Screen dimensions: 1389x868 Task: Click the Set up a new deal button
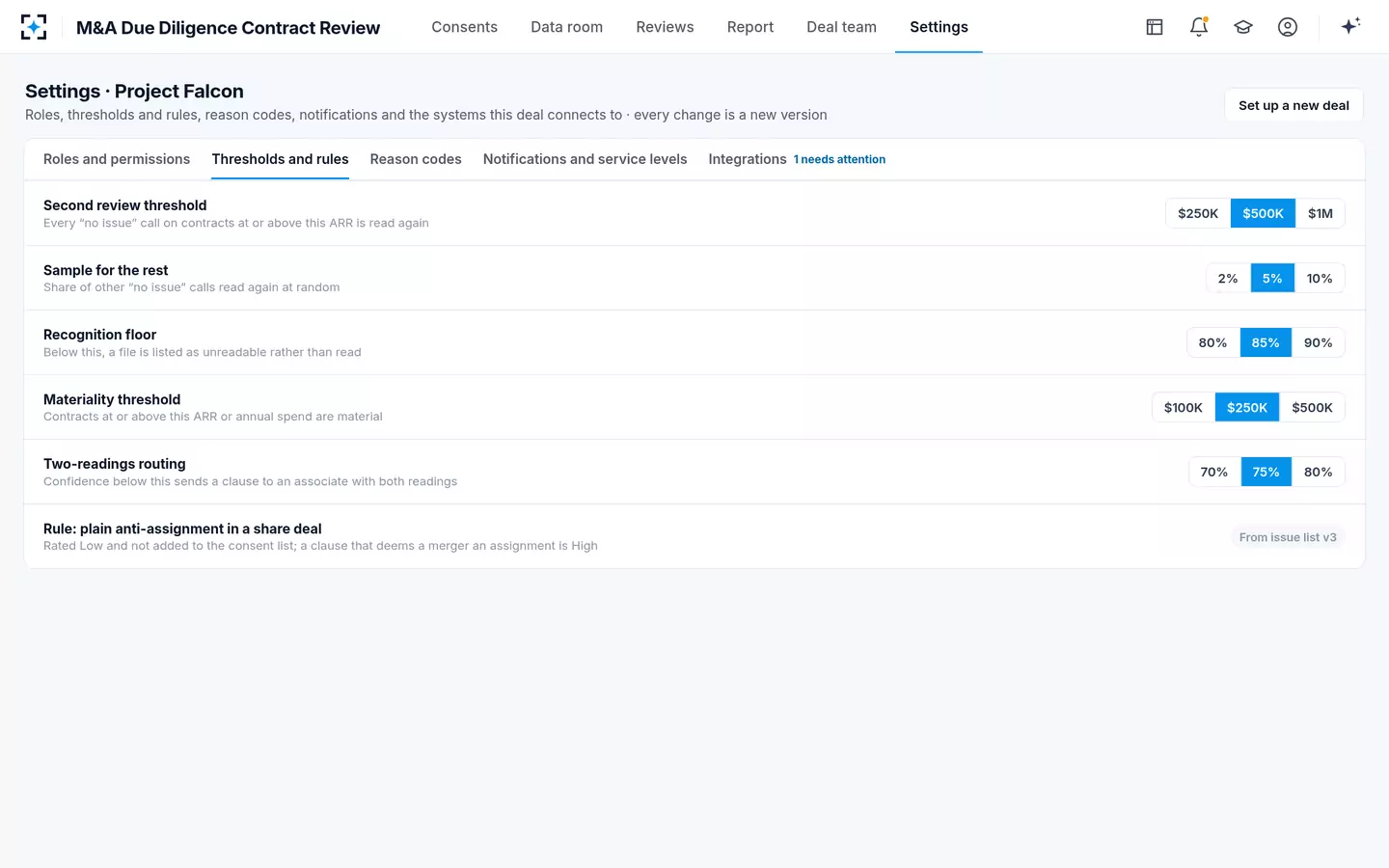click(1294, 105)
